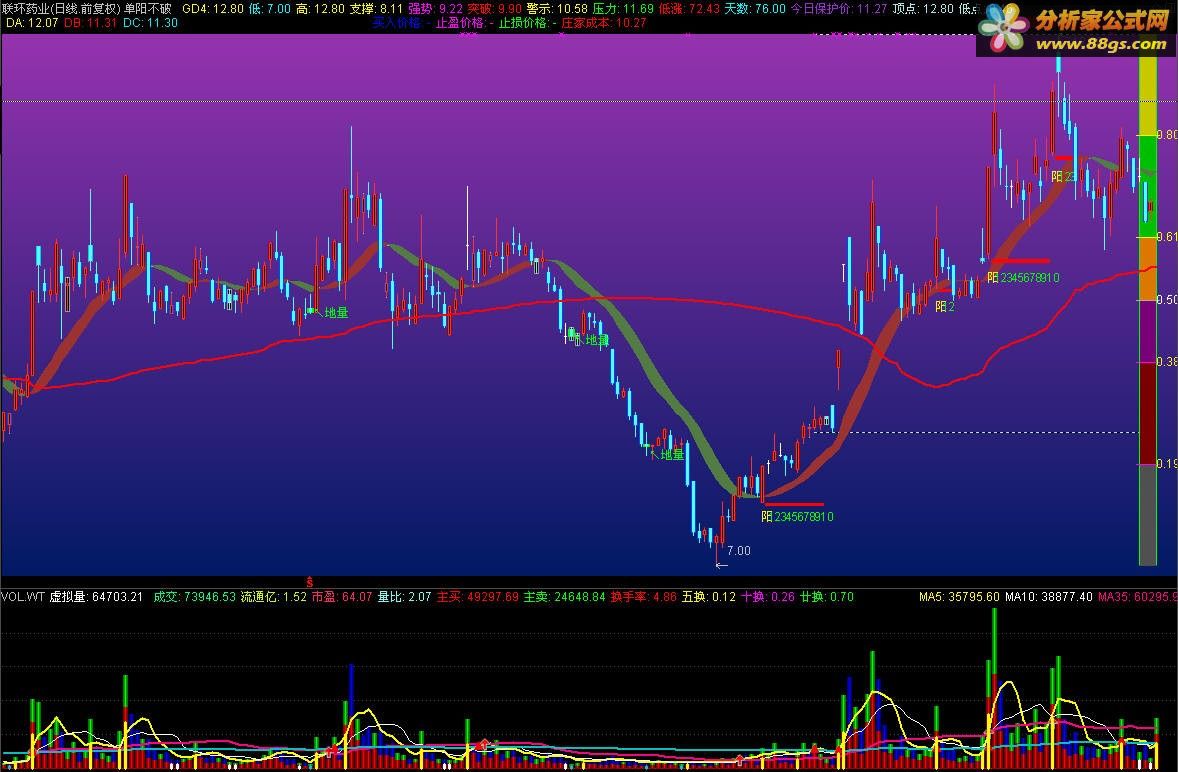Image resolution: width=1178 pixels, height=772 pixels.
Task: Click the 9.61 price axis label
Action: click(1167, 237)
